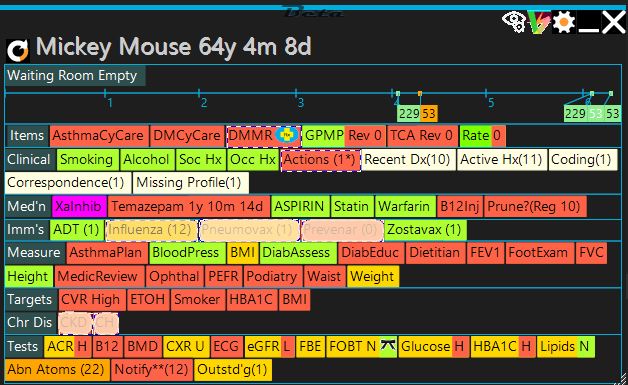Viewport: 628px width, 385px height.
Task: Click the refresh icon beside Mickey Mouse
Action: [x=18, y=50]
